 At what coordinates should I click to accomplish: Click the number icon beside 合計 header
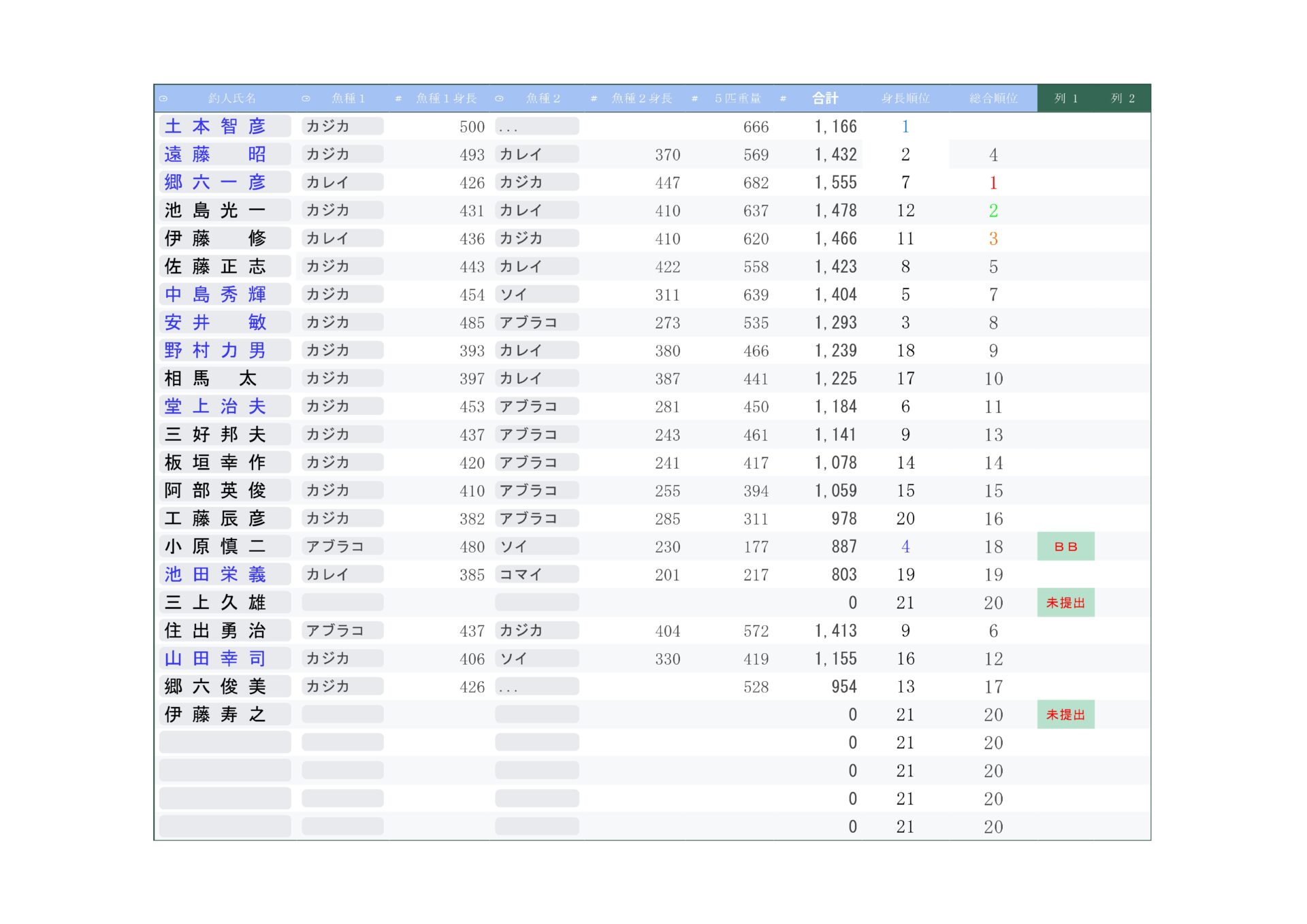(x=783, y=99)
